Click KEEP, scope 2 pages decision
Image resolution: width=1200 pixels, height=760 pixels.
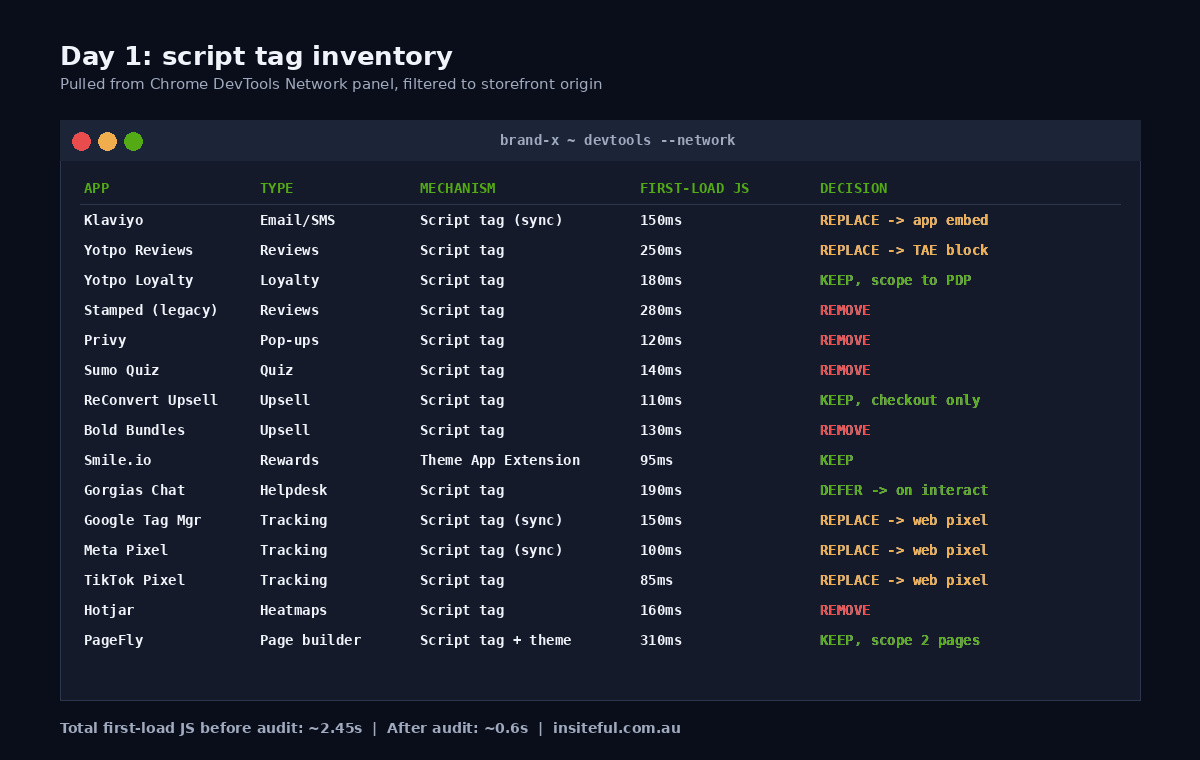900,640
